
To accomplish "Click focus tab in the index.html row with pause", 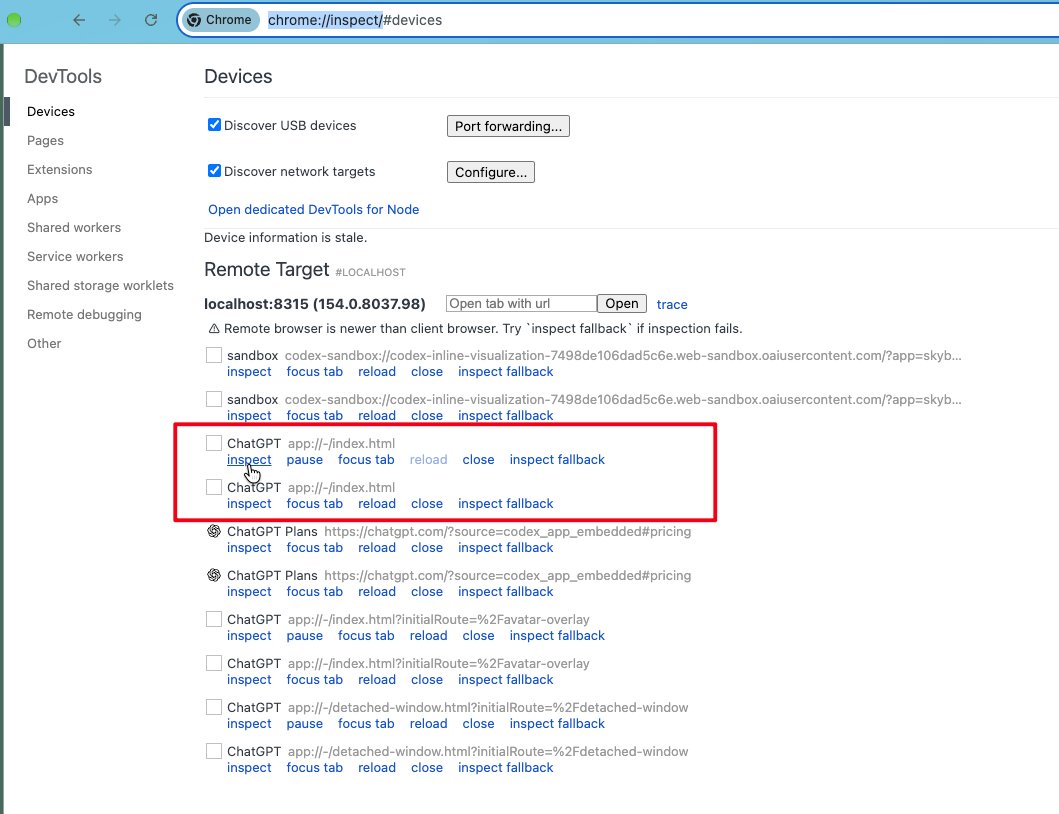I will (x=366, y=460).
